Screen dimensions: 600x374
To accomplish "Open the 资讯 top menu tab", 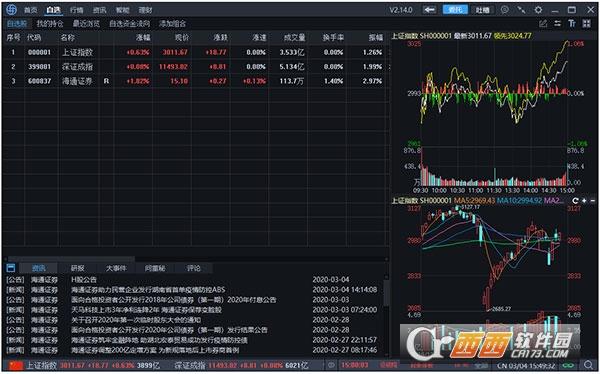I will 99,10.
